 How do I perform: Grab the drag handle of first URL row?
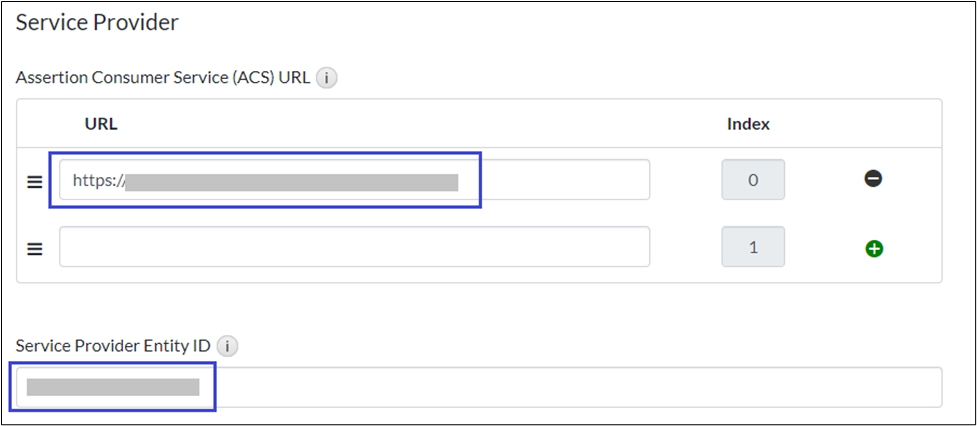click(x=35, y=182)
